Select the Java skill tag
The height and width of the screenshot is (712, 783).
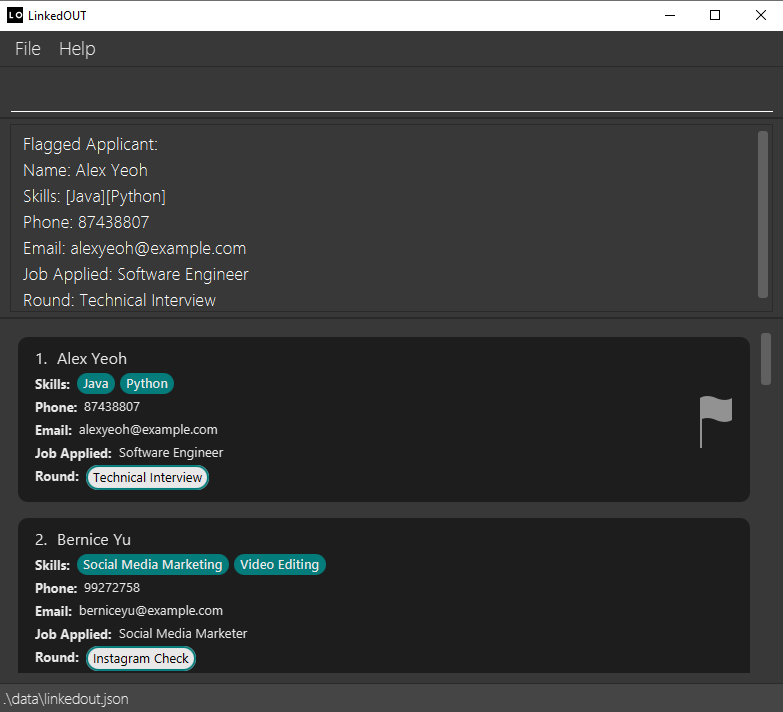[x=96, y=384]
